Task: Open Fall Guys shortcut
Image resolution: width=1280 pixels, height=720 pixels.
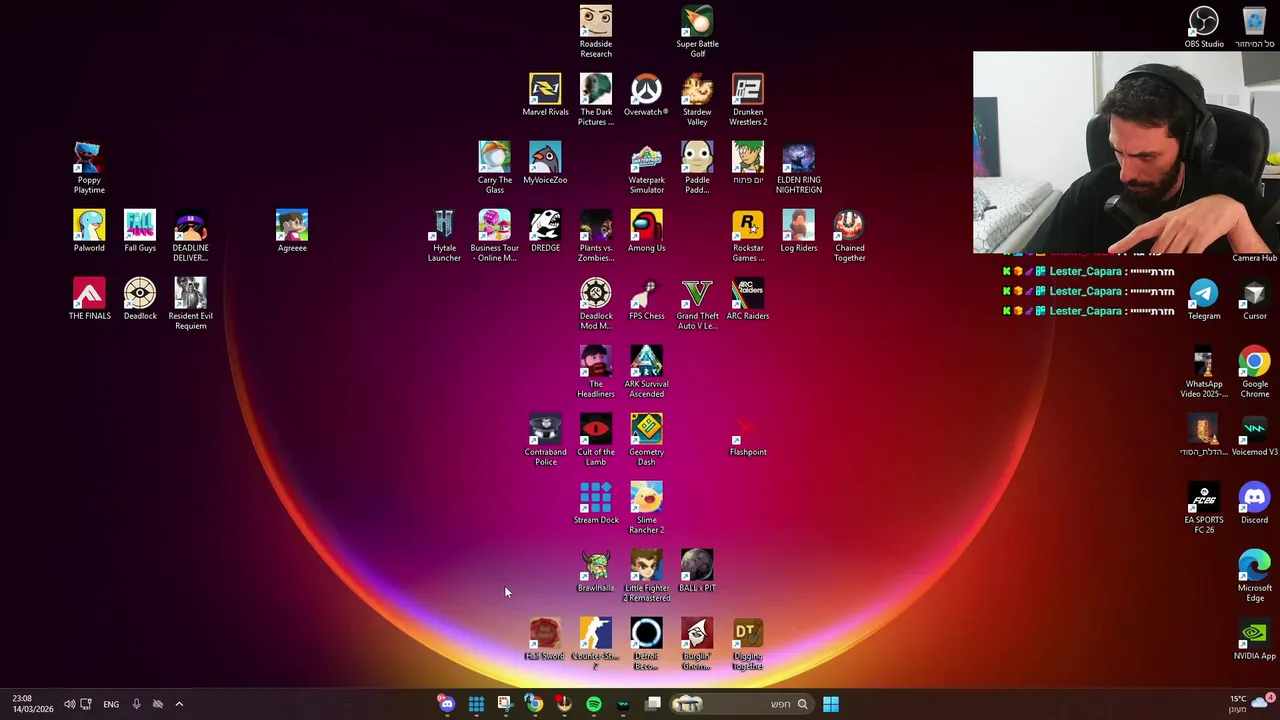Action: [140, 231]
